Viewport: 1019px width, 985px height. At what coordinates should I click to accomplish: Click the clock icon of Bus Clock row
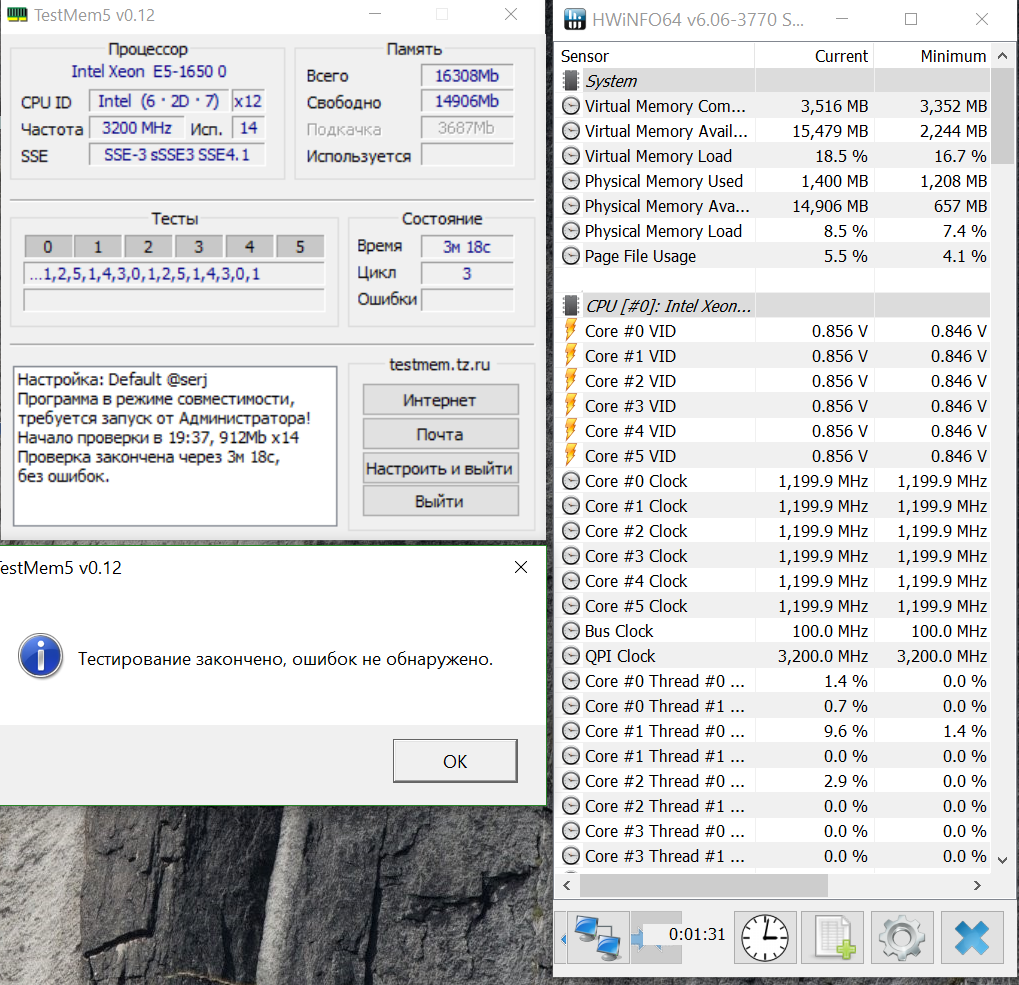(x=571, y=631)
